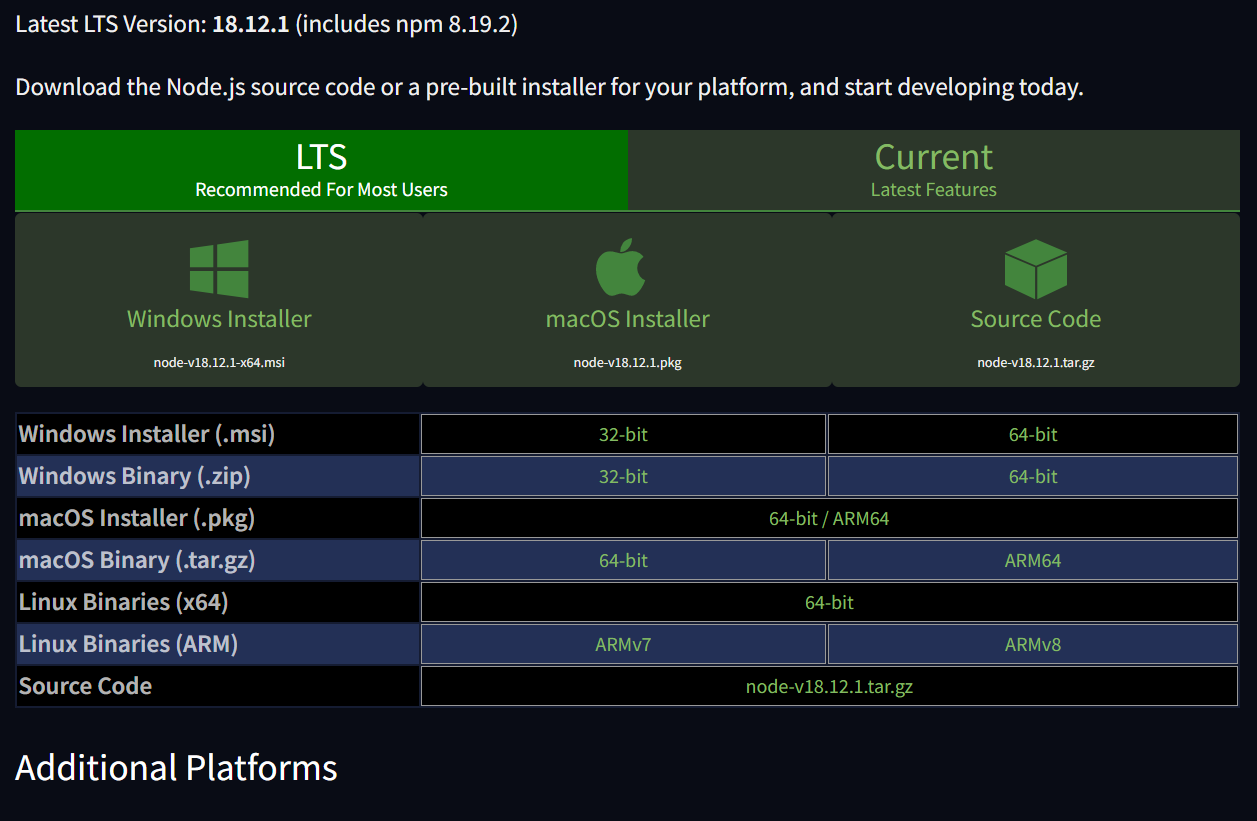Download ARM64 macOS Binary (.tar.gz)

pyautogui.click(x=1032, y=560)
